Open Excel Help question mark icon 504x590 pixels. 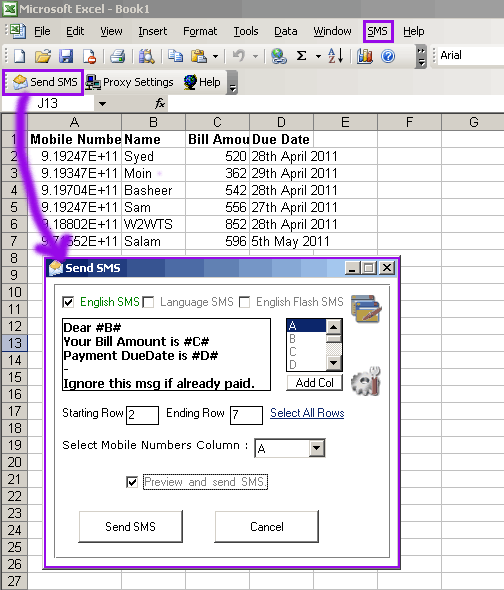[x=388, y=56]
